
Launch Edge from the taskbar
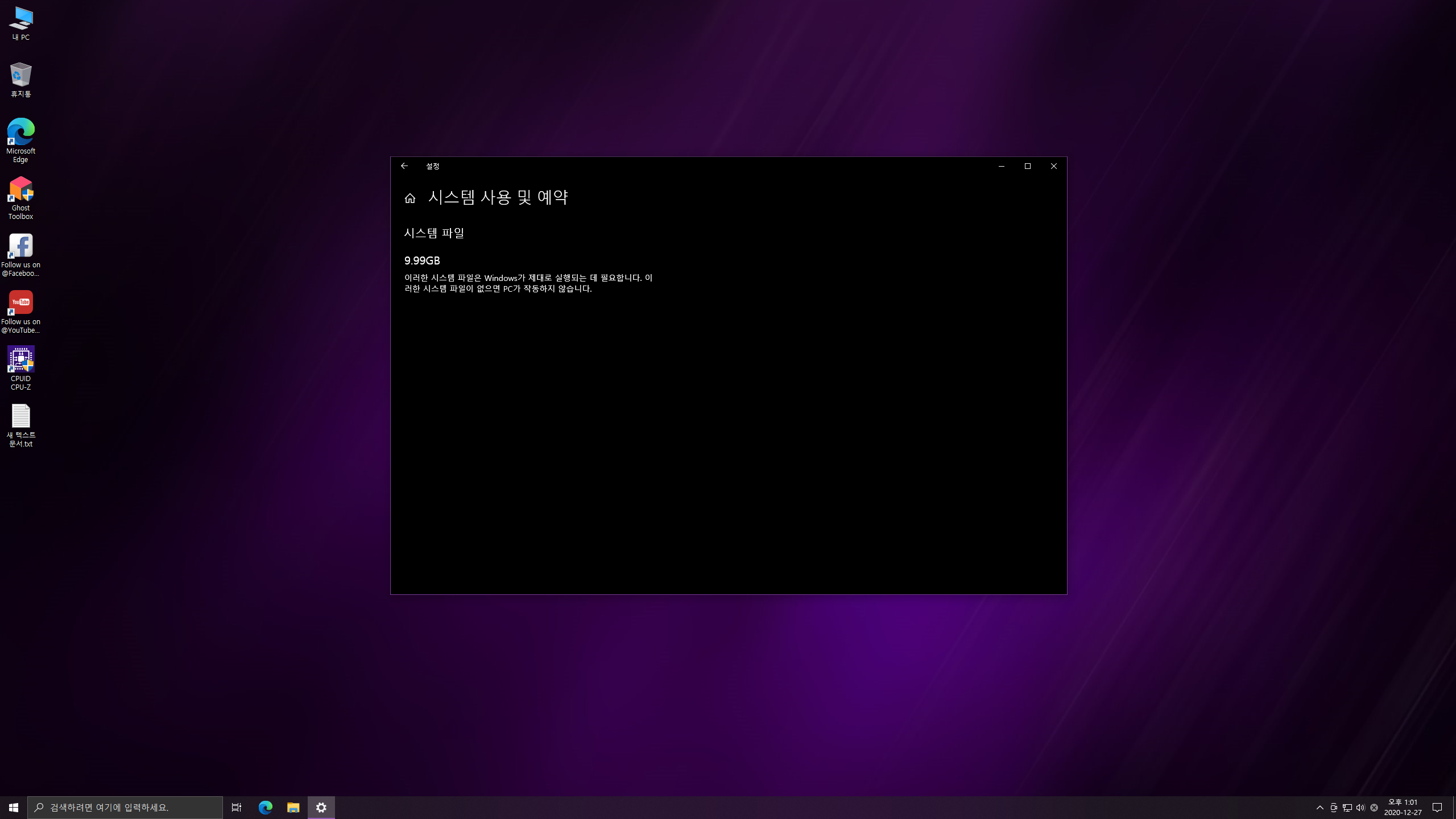(x=266, y=808)
